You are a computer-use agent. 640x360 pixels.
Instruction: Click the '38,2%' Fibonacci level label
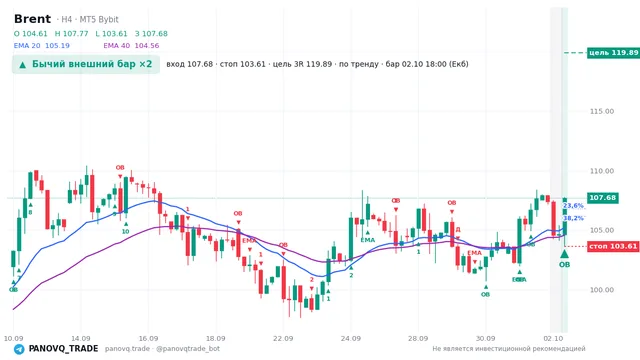click(x=573, y=218)
